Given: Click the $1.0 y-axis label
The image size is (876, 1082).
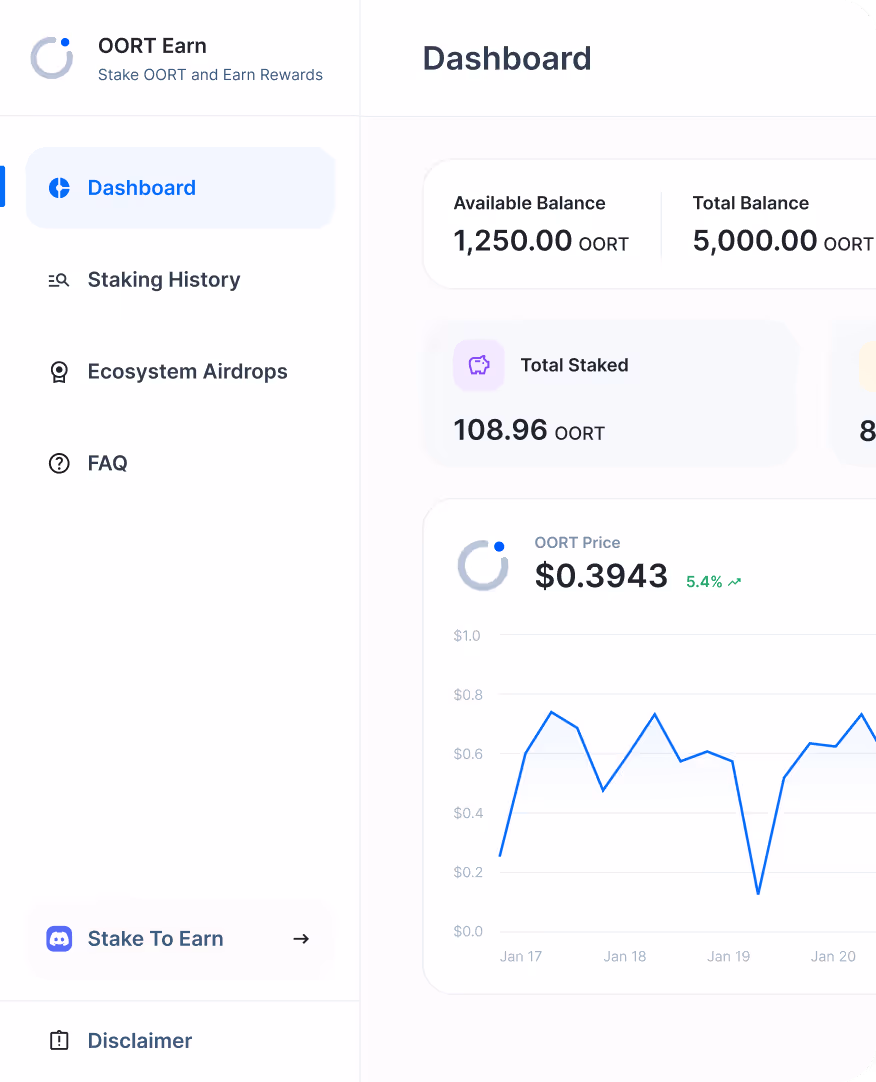Looking at the screenshot, I should point(467,636).
